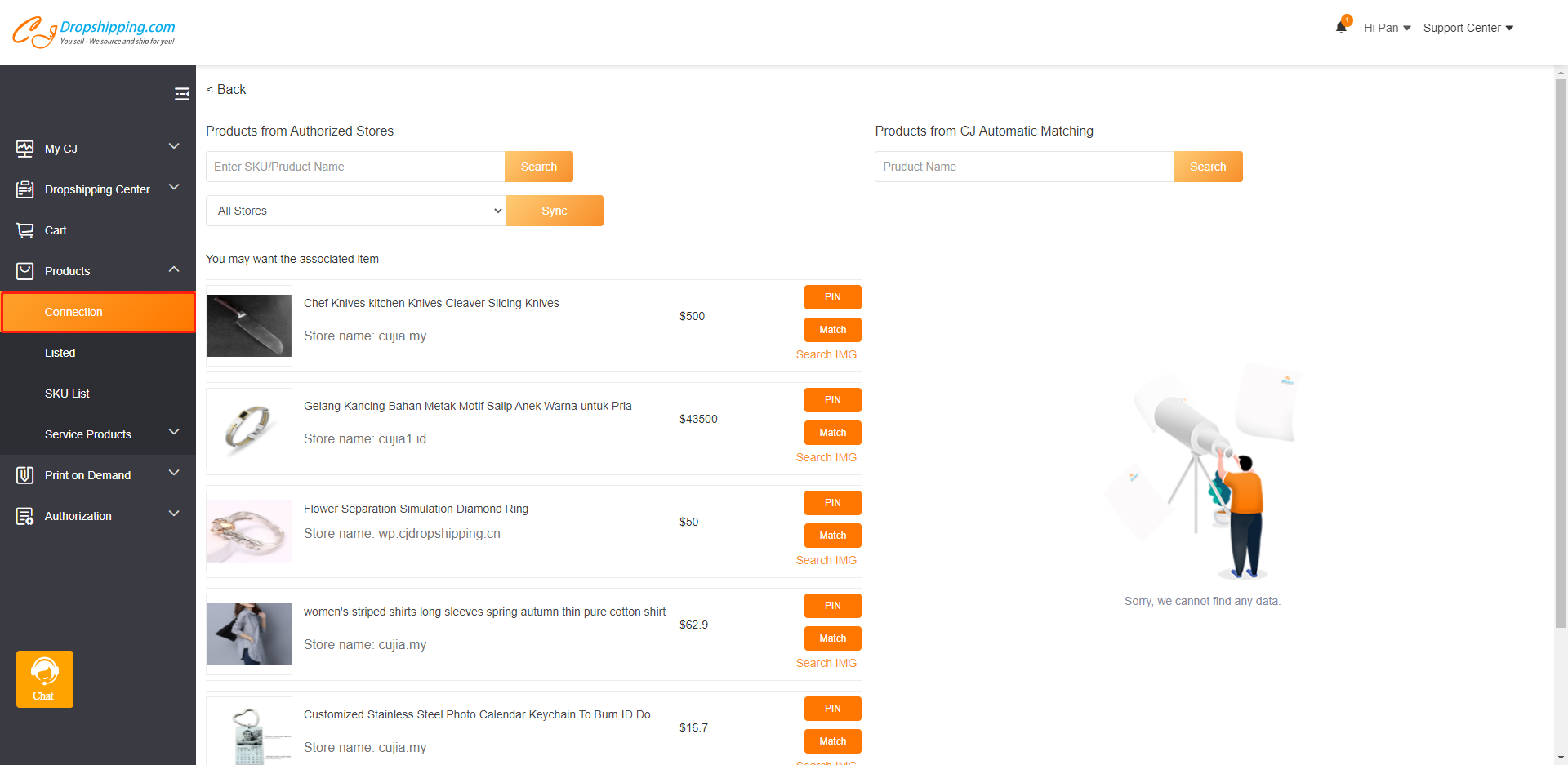The height and width of the screenshot is (765, 1568).
Task: Collapse the Products menu chevron
Action: click(x=174, y=269)
